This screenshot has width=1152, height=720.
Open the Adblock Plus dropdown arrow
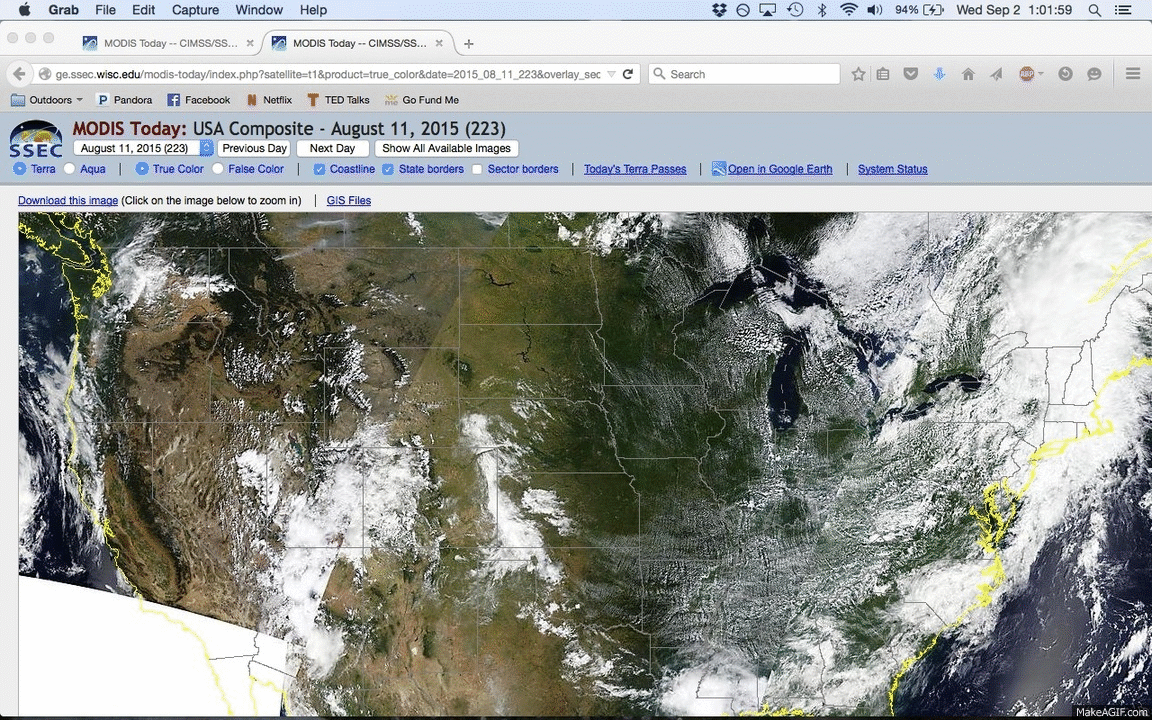pos(1041,74)
